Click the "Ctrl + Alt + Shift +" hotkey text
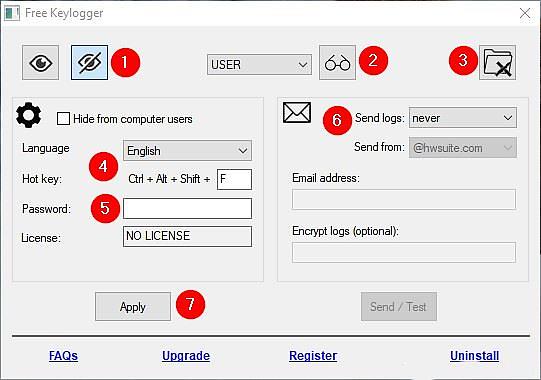Viewport: 541px width, 380px height. point(169,179)
